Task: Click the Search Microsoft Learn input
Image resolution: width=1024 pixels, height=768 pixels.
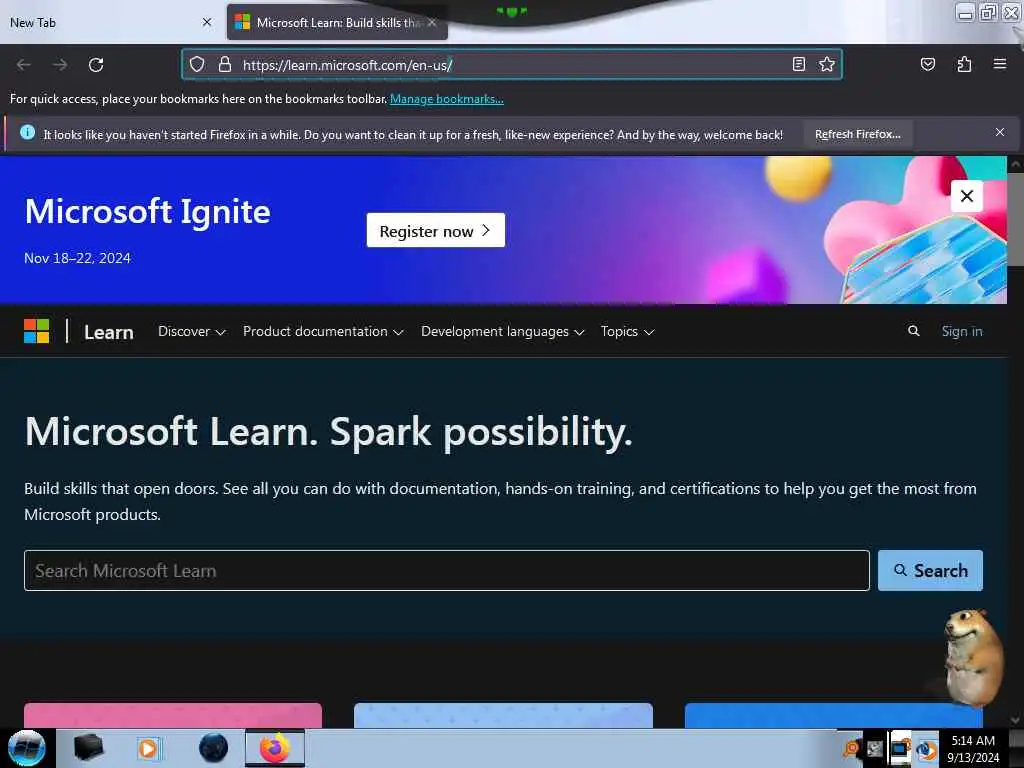Action: [x=447, y=571]
